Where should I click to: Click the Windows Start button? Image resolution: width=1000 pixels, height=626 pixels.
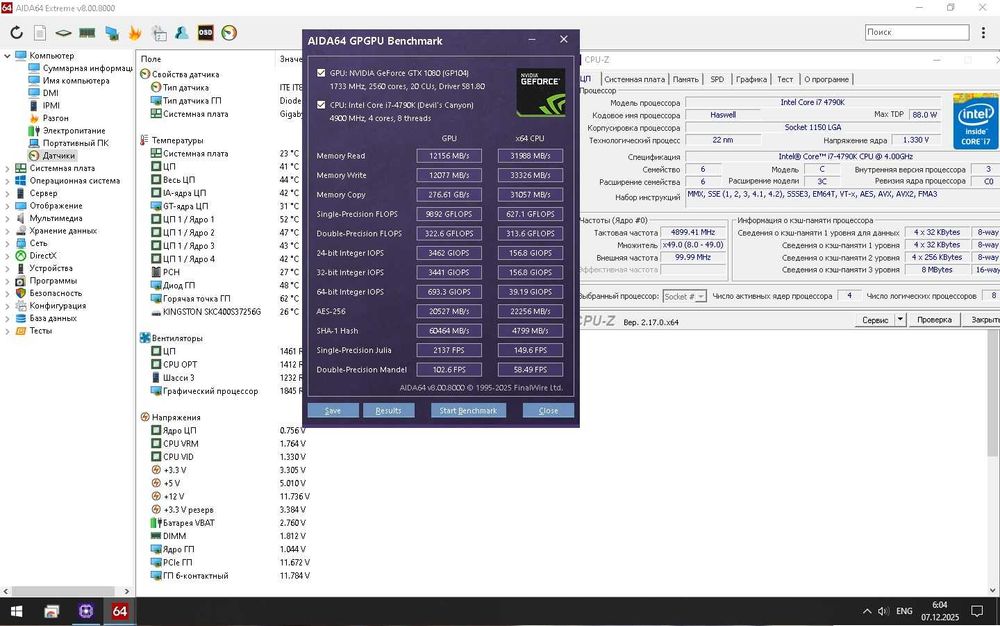coord(17,611)
